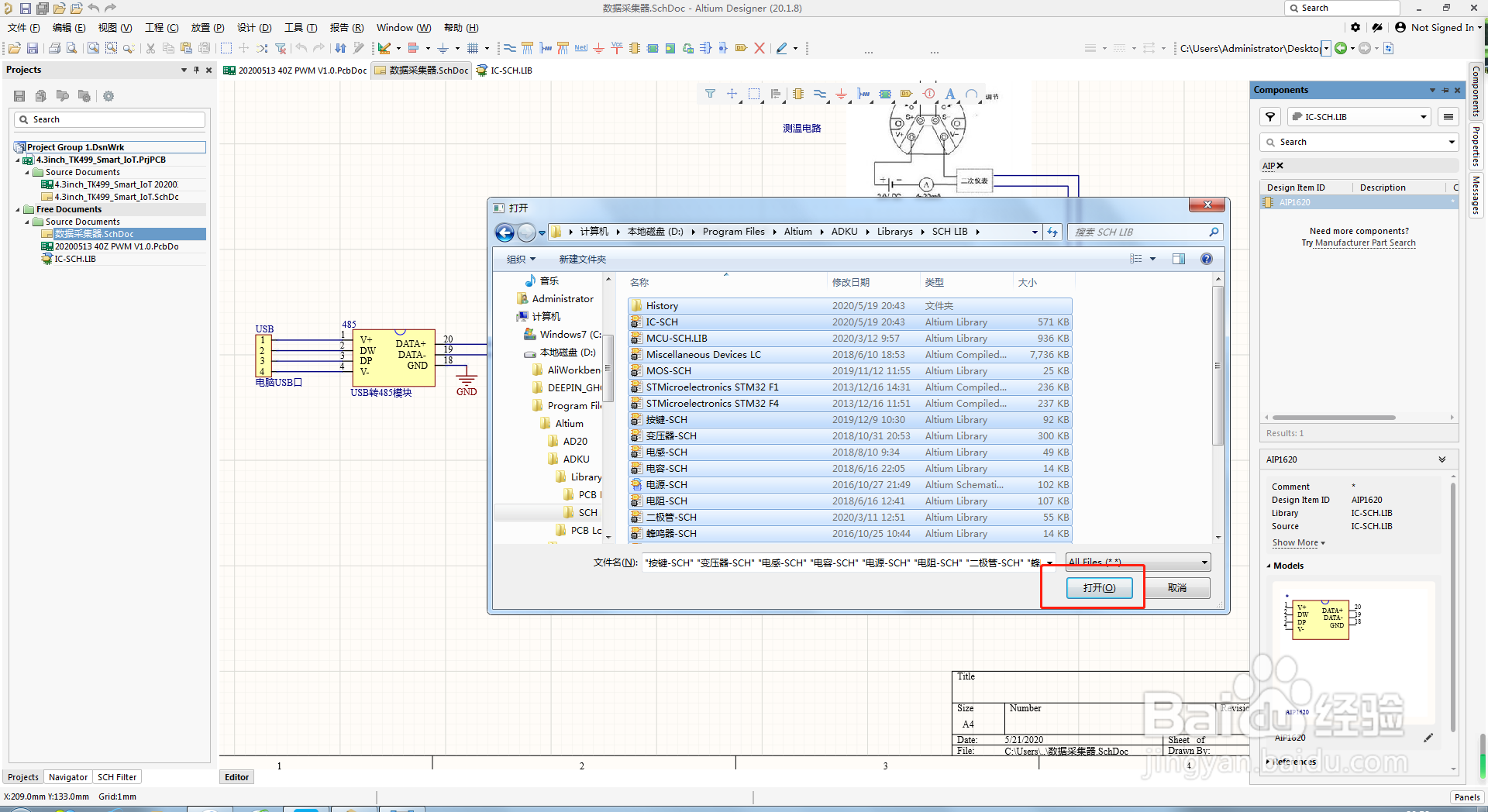Click the redo arrow in the title bar

[110, 8]
